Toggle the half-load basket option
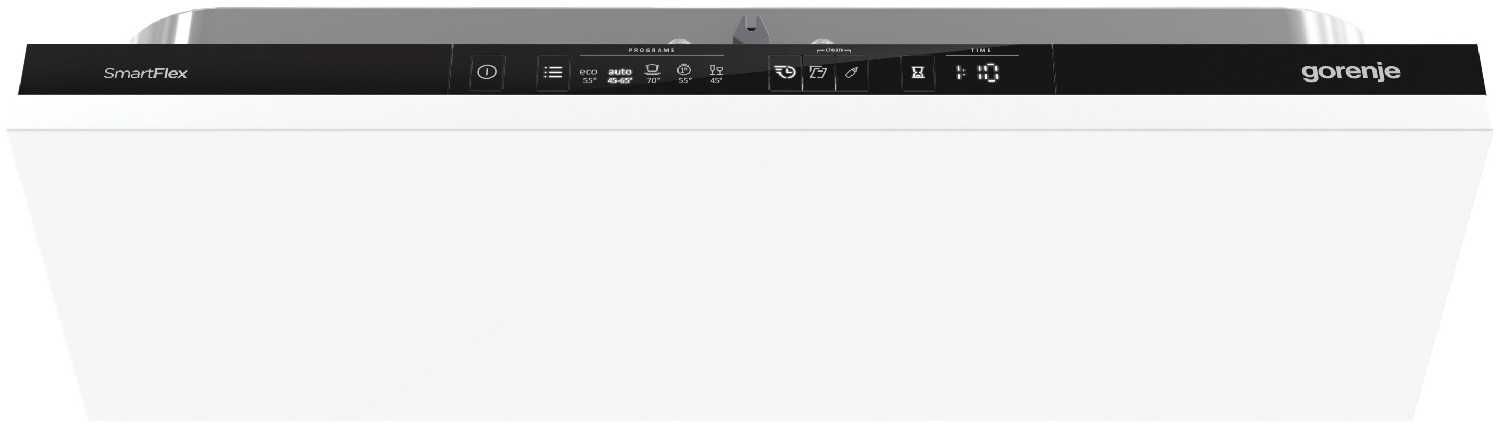The image size is (1500, 427). pos(818,73)
